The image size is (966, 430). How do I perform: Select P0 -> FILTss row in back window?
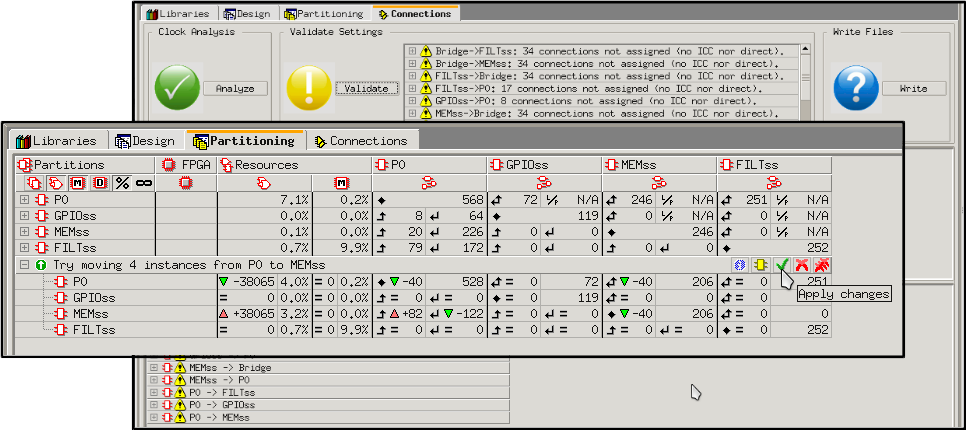(x=329, y=392)
